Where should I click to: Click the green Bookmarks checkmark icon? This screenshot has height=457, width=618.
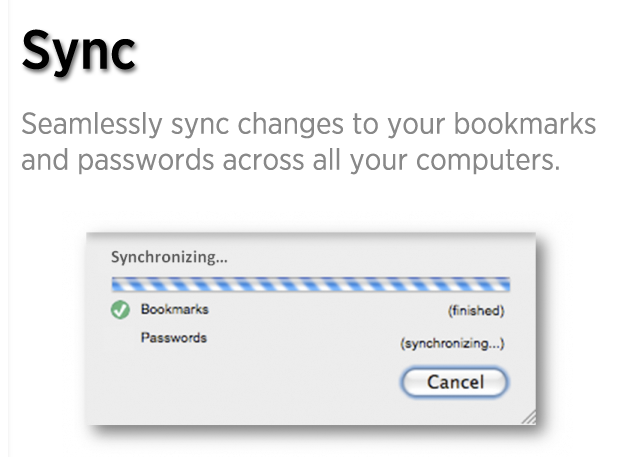[120, 310]
